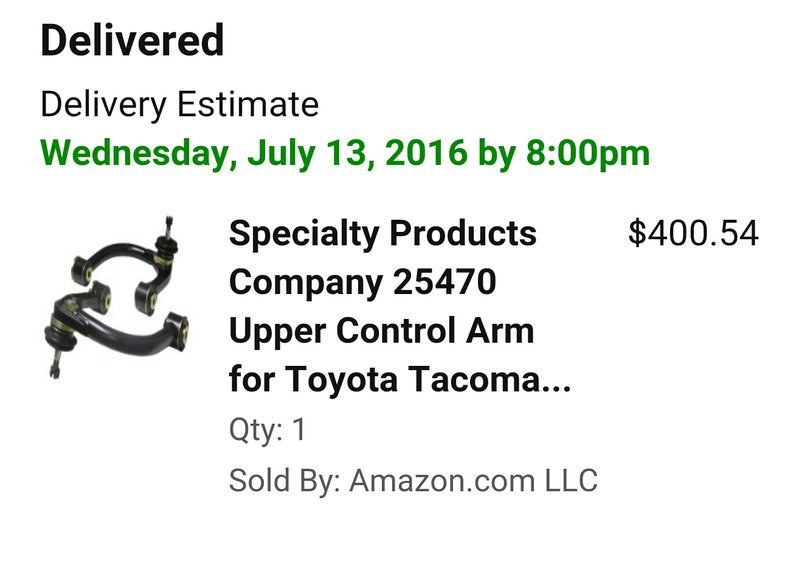799x571 pixels.
Task: Select the 25470 part number
Action: point(444,282)
